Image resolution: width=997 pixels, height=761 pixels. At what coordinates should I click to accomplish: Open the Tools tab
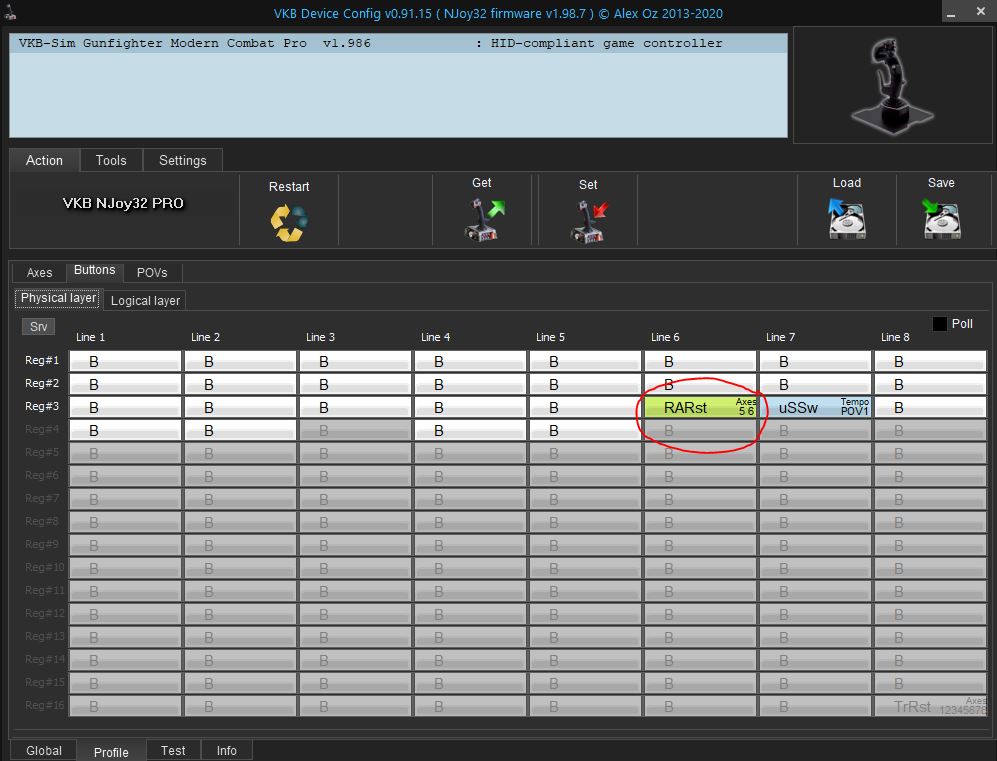coord(111,160)
